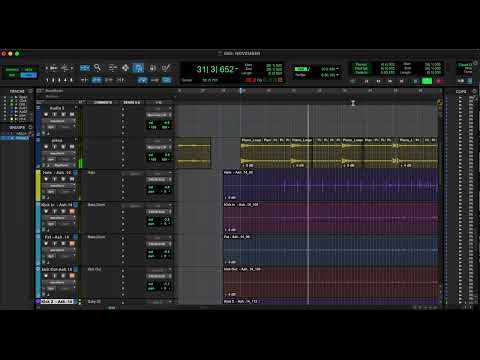
Task: Select the Kick 2 track name
Action: coord(57,301)
